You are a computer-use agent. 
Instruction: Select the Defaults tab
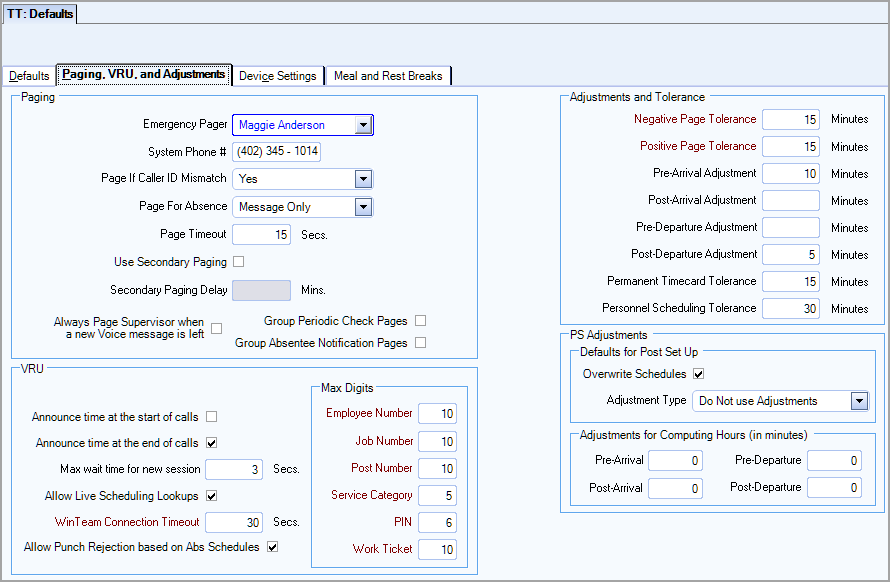29,75
